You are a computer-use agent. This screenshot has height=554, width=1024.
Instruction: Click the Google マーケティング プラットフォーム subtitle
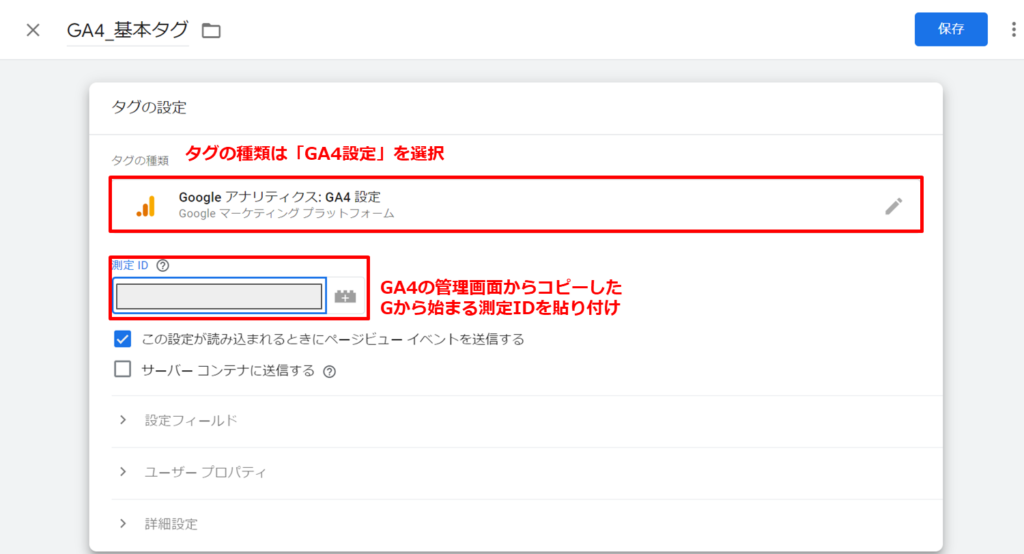pyautogui.click(x=286, y=214)
